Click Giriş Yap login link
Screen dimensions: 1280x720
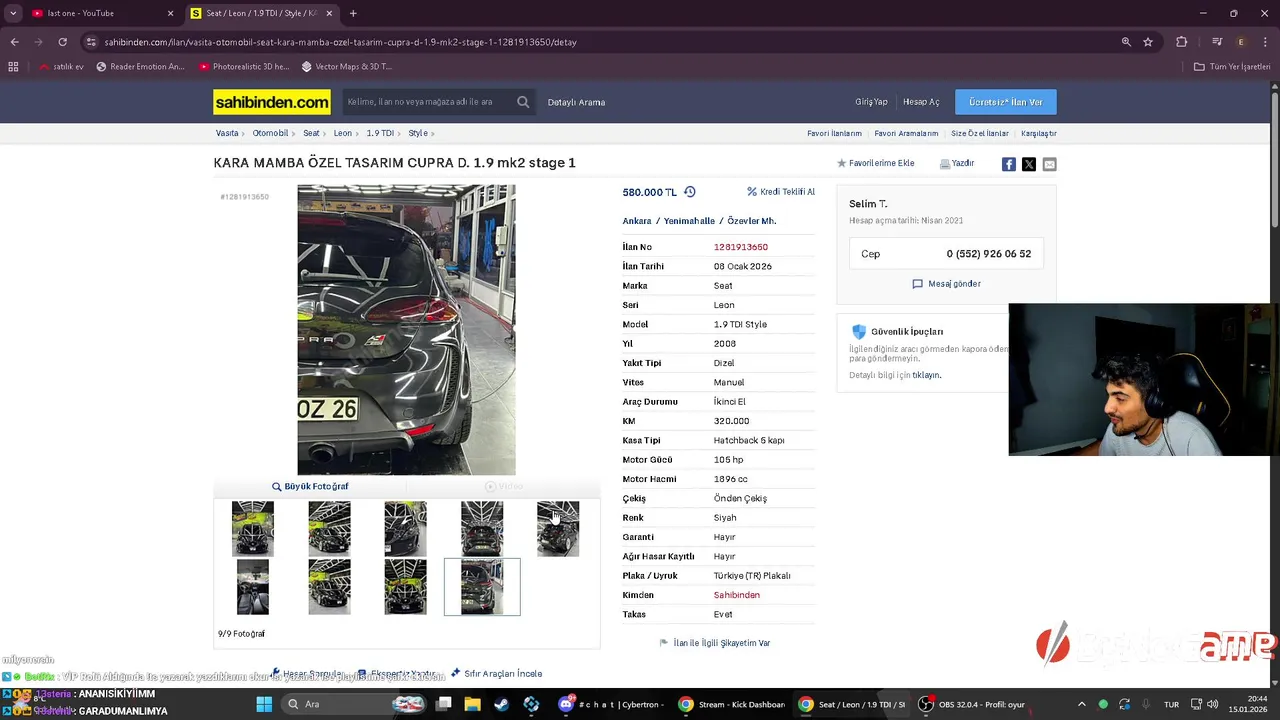[x=871, y=102]
